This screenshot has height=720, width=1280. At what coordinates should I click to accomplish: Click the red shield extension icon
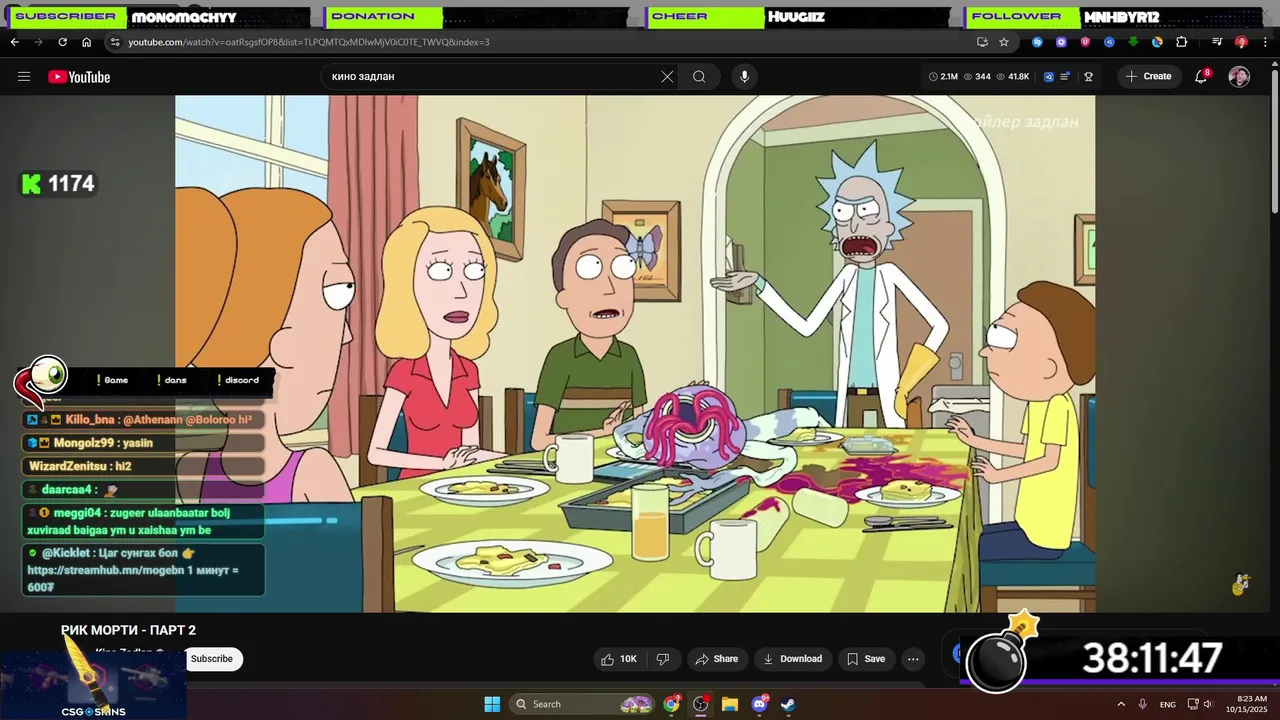click(x=1085, y=42)
